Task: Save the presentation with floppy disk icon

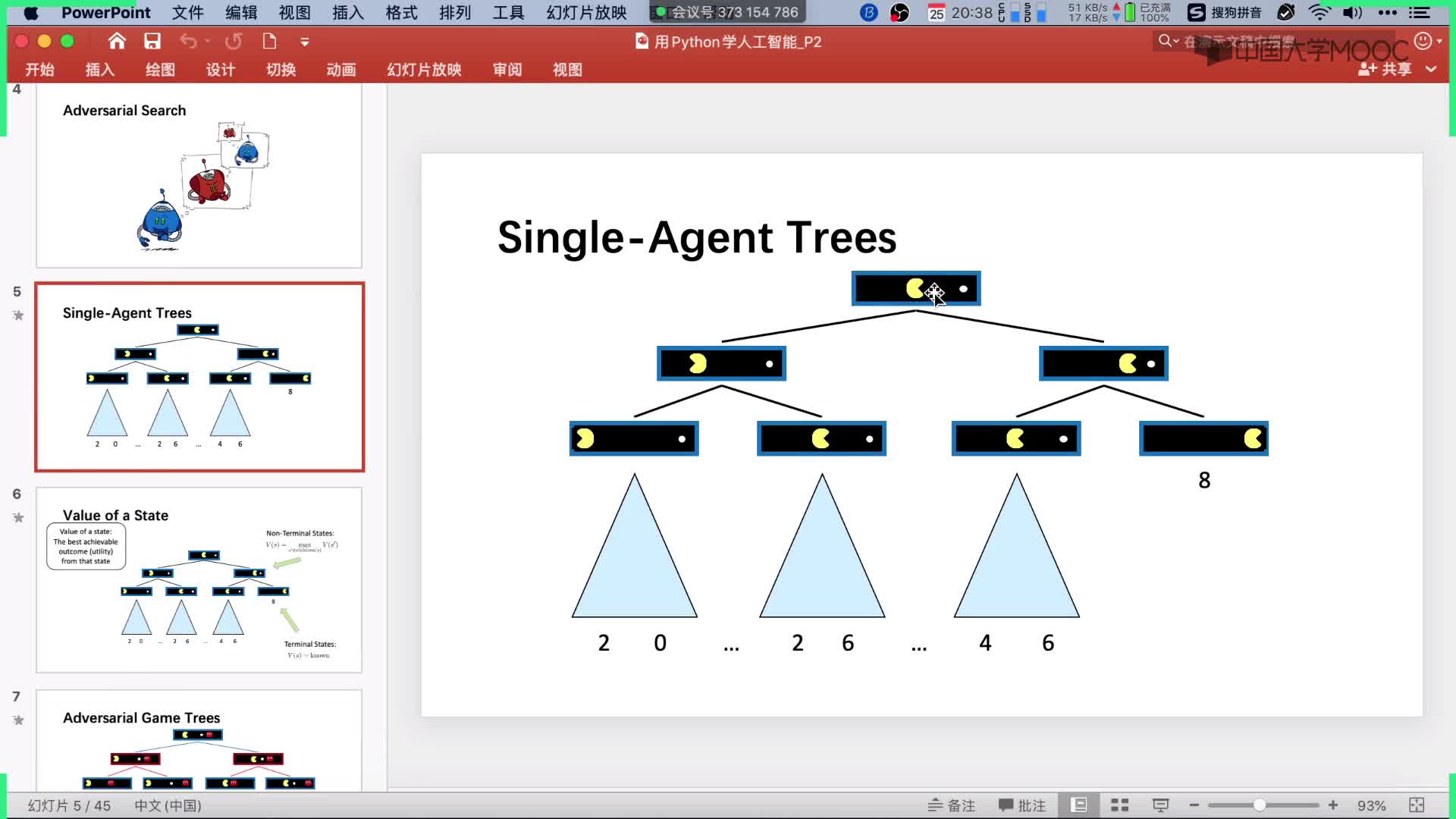Action: click(152, 41)
